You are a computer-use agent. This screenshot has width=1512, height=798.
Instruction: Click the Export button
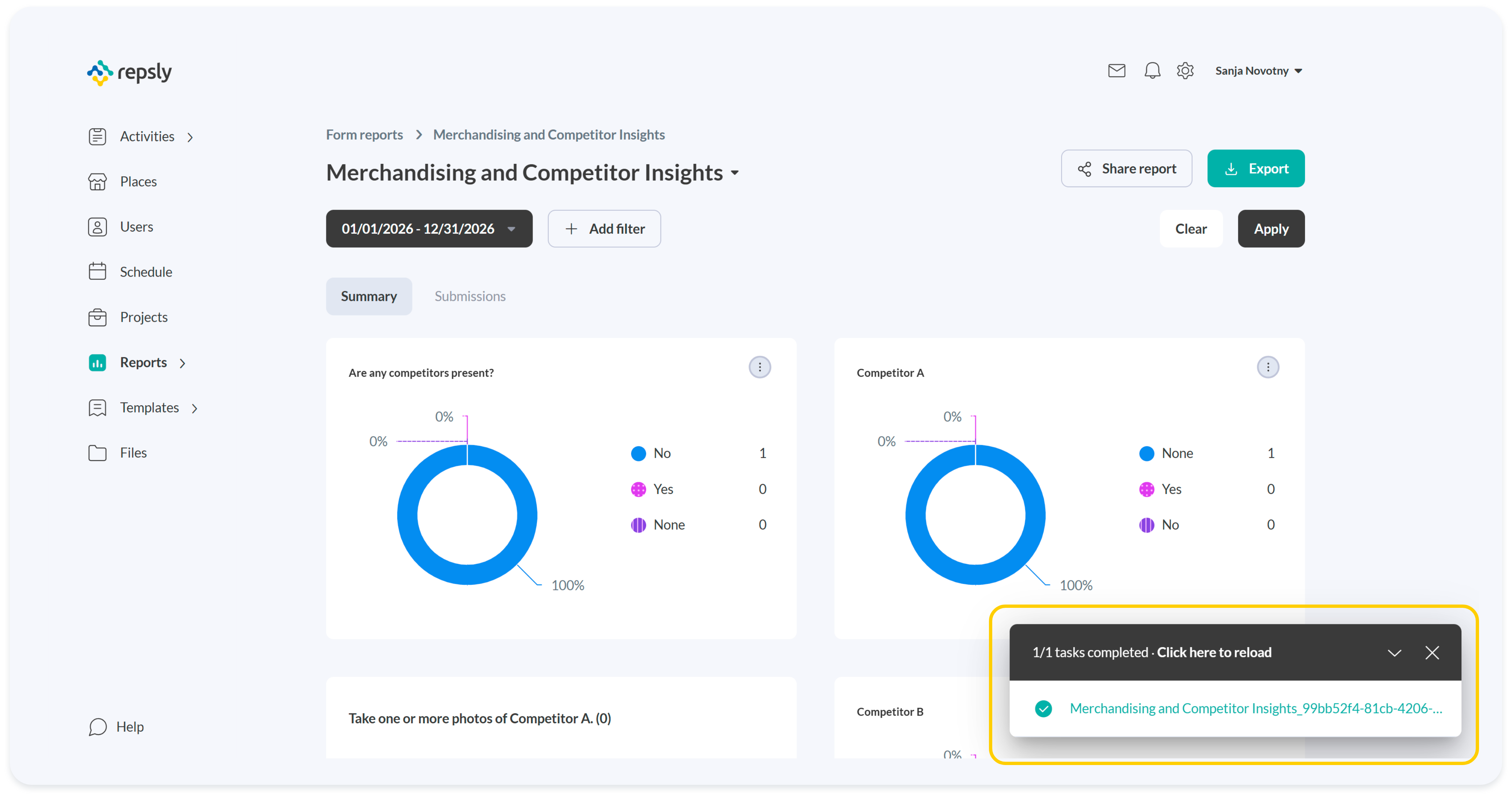[x=1256, y=169]
